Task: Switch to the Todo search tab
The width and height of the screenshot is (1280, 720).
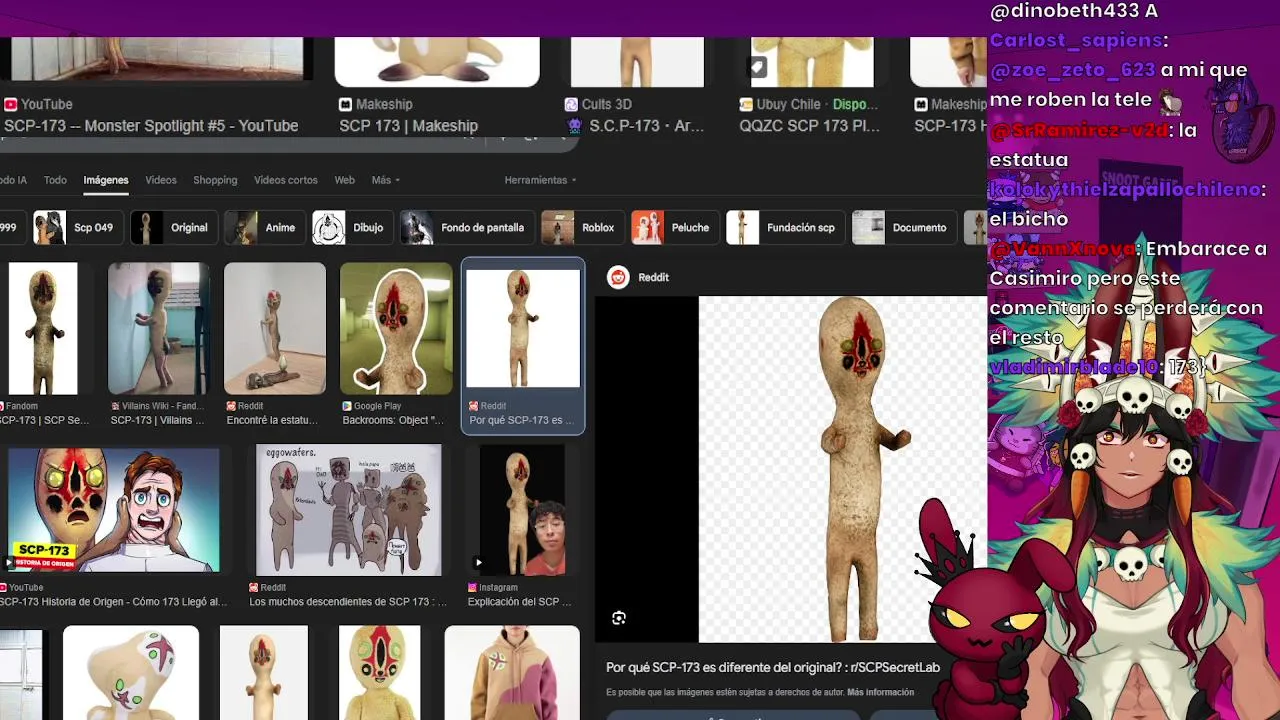Action: click(55, 180)
